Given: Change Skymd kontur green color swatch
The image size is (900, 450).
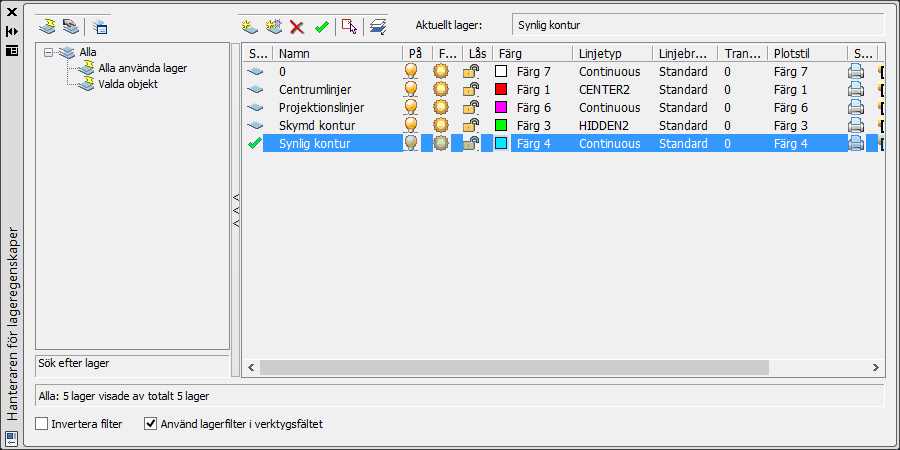Looking at the screenshot, I should [501, 125].
